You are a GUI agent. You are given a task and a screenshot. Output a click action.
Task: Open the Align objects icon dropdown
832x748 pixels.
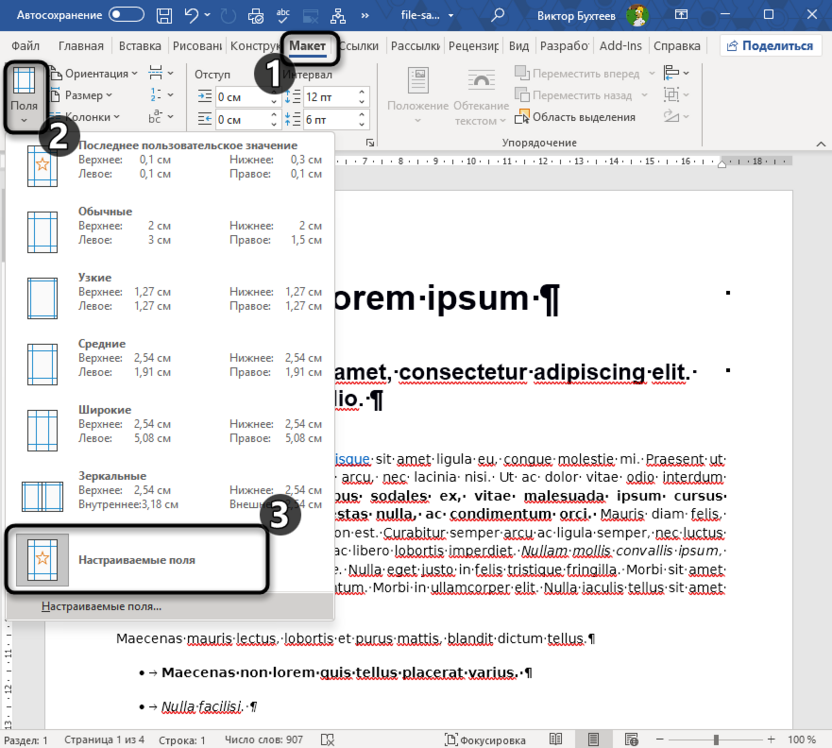tap(676, 73)
